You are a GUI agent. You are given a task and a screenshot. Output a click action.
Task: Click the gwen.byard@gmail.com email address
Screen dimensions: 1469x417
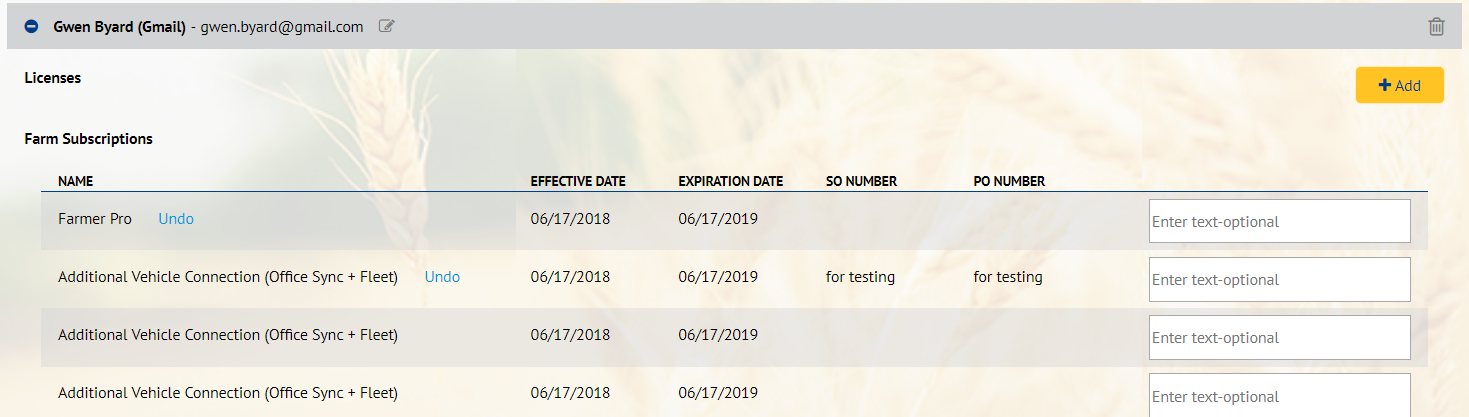click(281, 28)
